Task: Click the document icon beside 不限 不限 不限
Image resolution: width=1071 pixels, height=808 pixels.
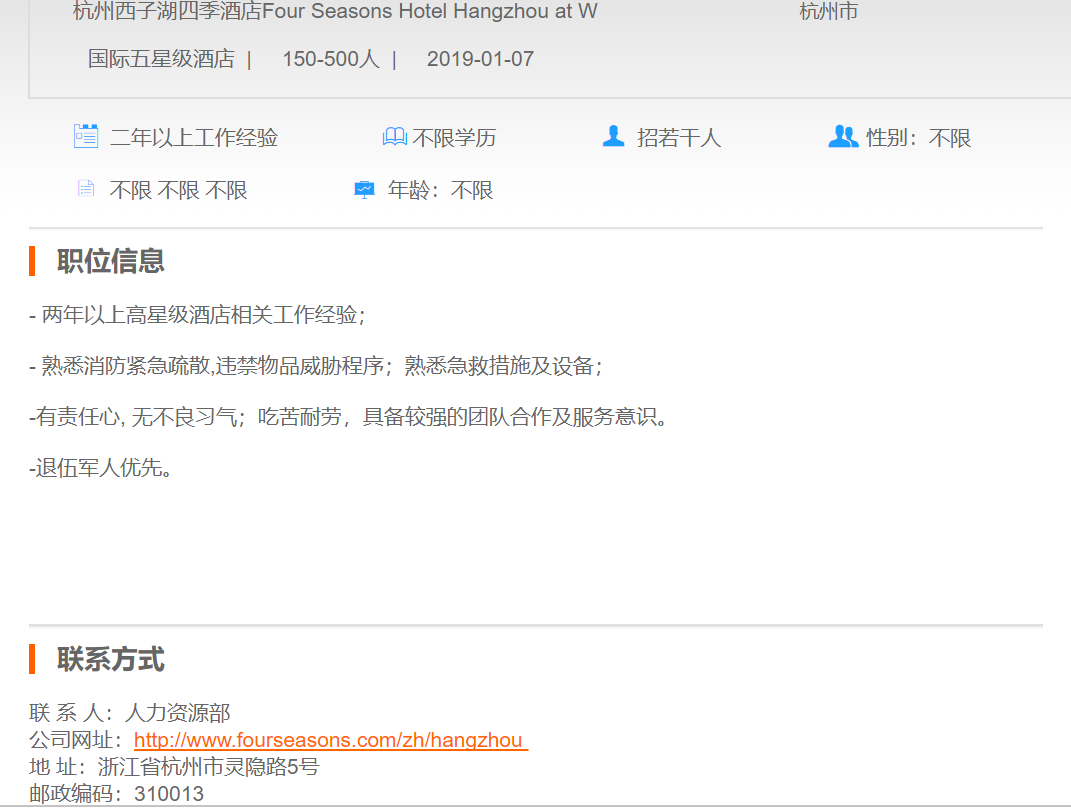Action: (x=86, y=189)
